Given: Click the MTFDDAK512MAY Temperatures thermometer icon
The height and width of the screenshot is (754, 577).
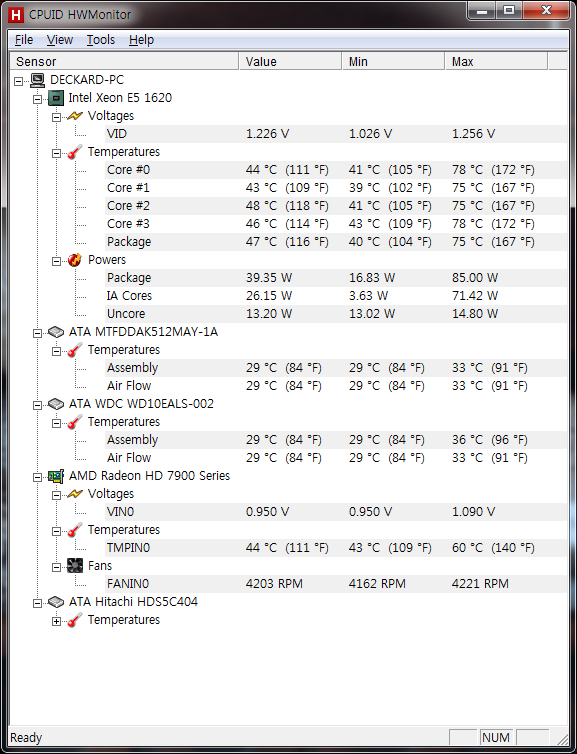Looking at the screenshot, I should 75,350.
